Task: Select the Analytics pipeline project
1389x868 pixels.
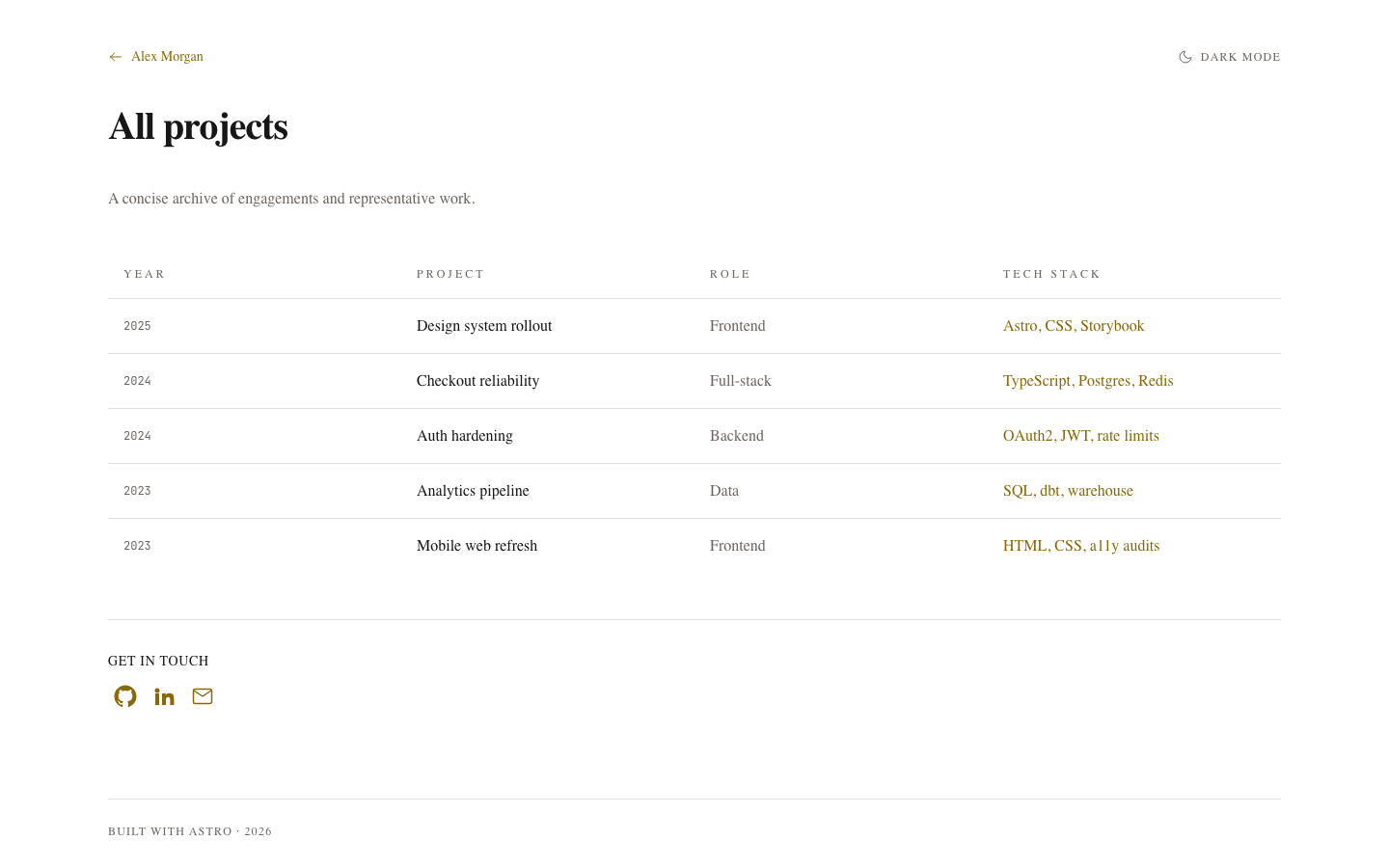Action: pos(473,491)
